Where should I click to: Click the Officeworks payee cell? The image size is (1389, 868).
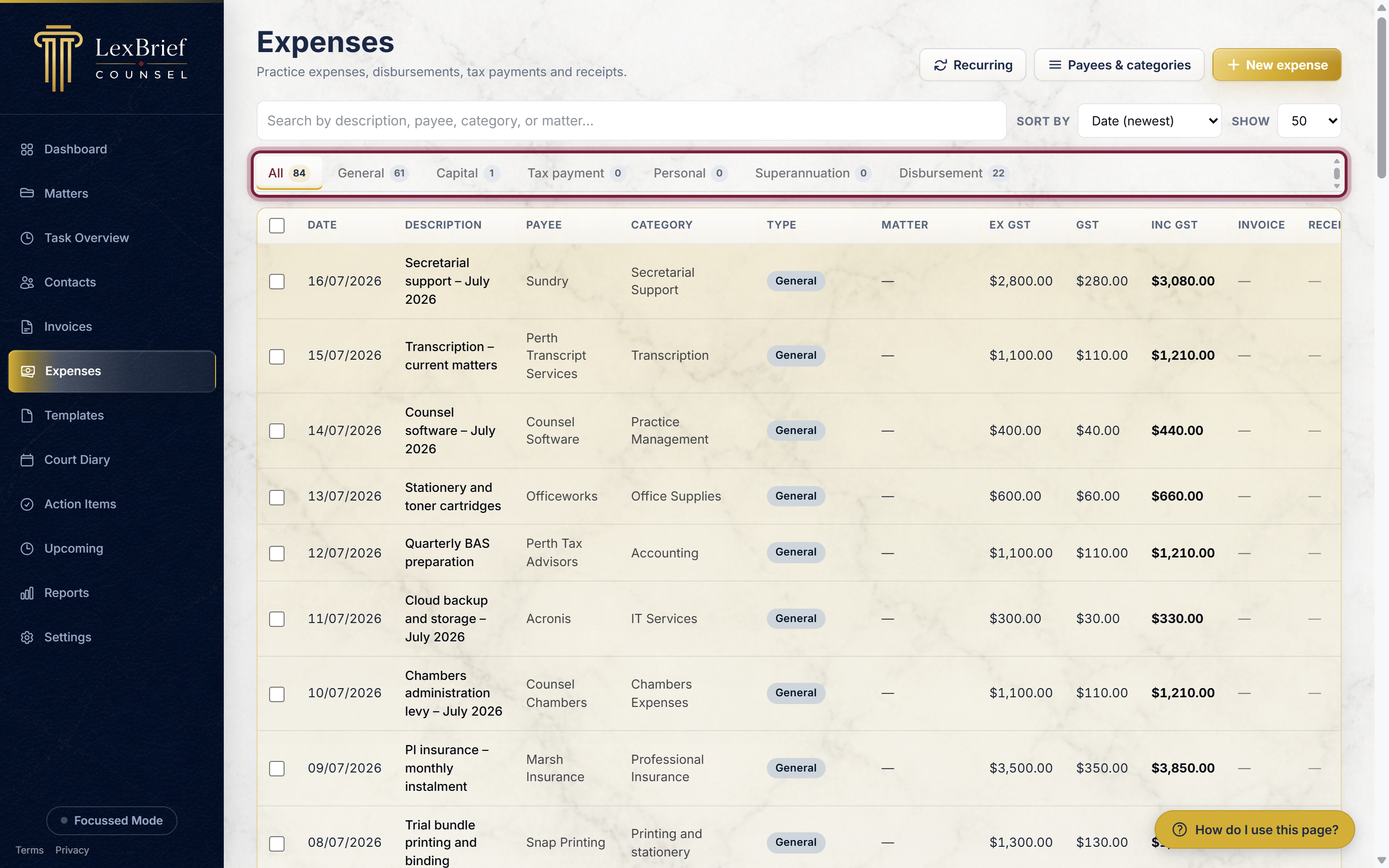(561, 496)
